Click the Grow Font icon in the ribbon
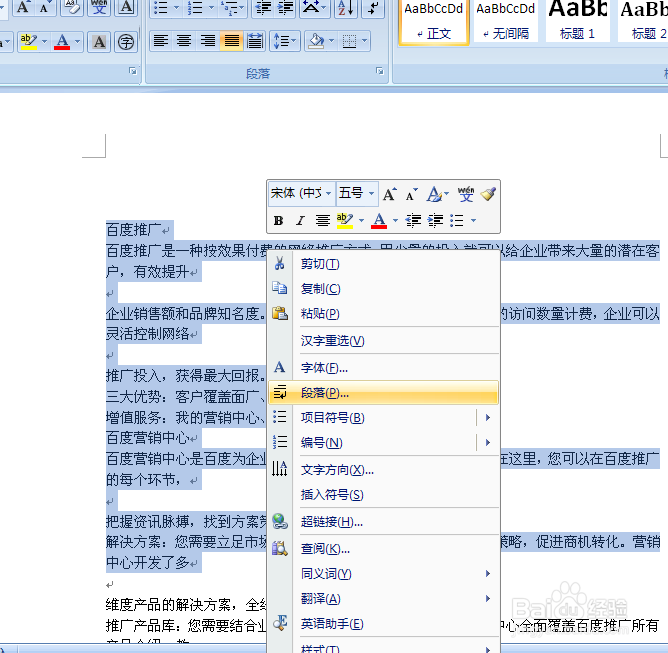 tap(23, 7)
